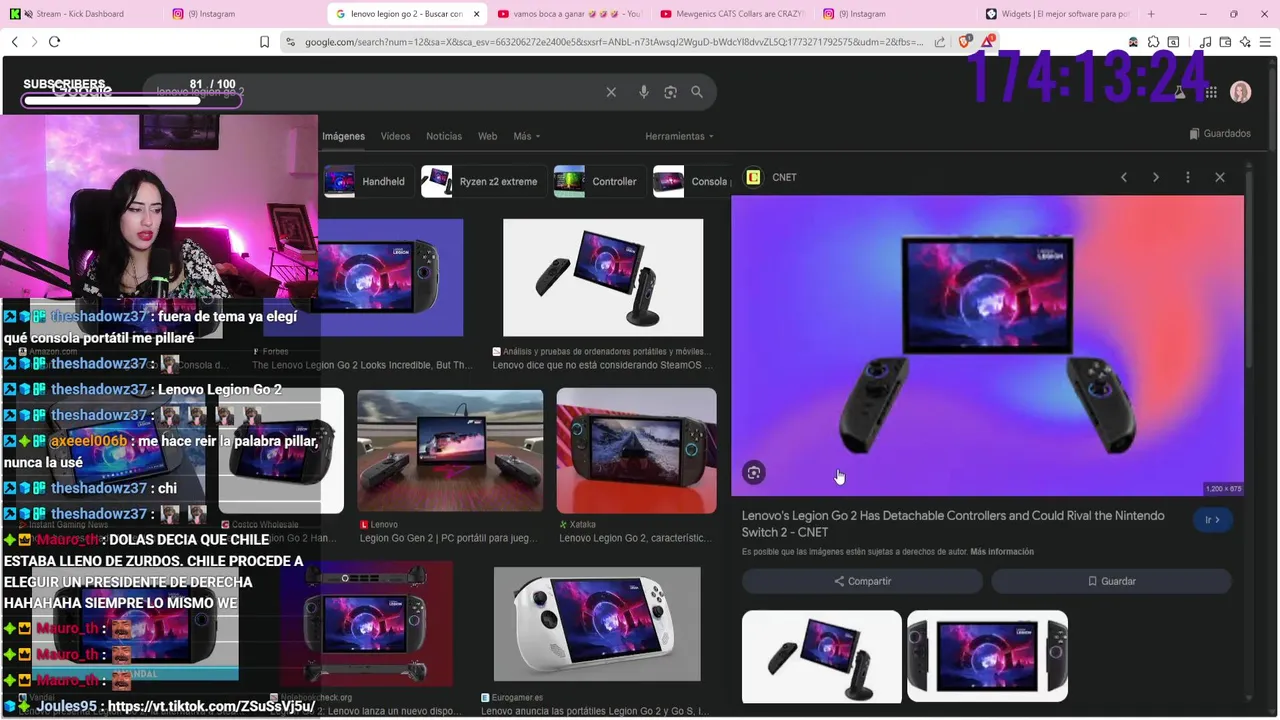Open the Leo AI sparkle icon
Image resolution: width=1280 pixels, height=720 pixels.
(x=1245, y=42)
